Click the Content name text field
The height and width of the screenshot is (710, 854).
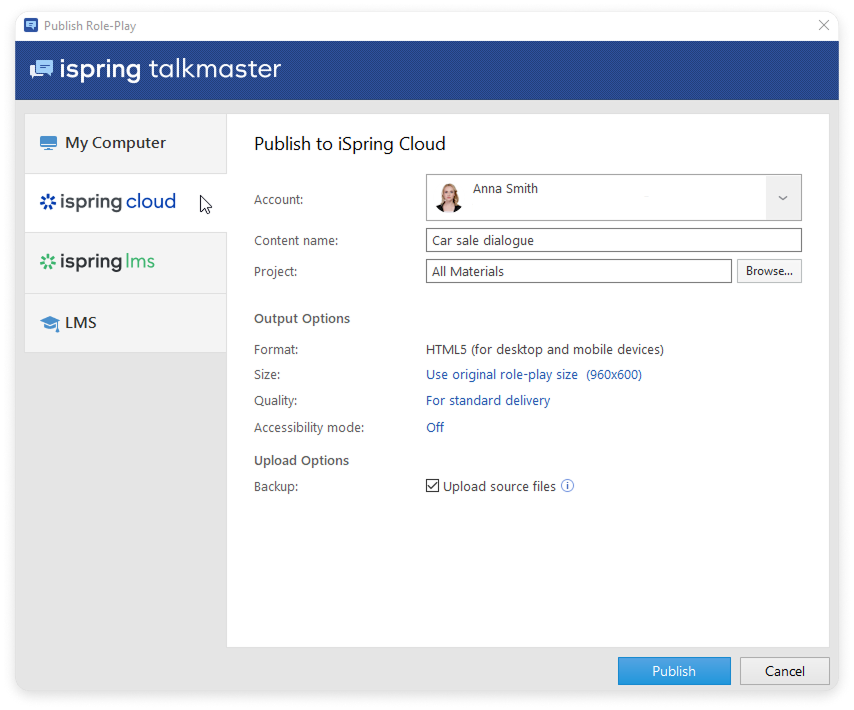point(613,241)
